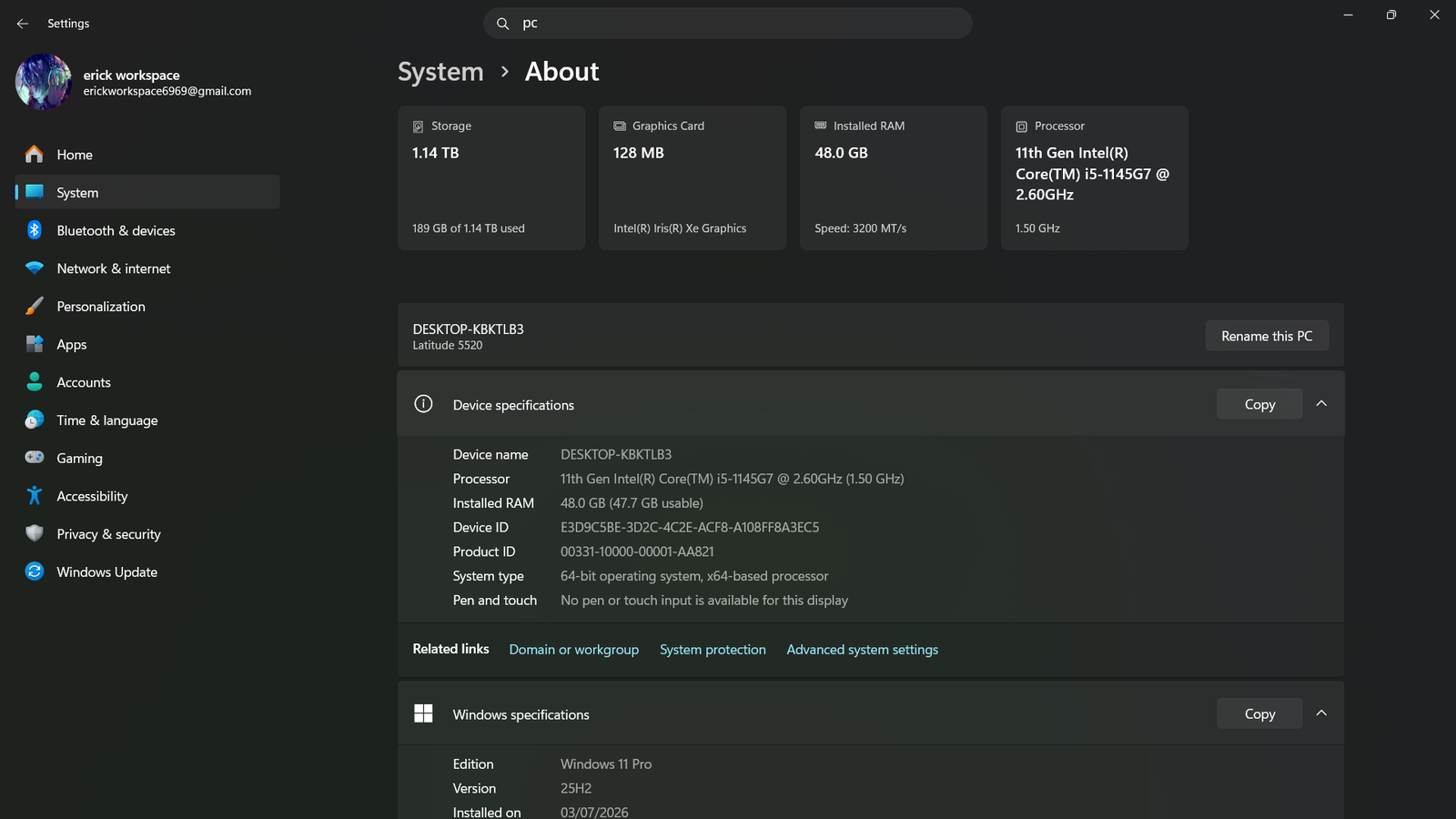This screenshot has width=1456, height=819.
Task: Click the Network wifi icon
Action: [35, 268]
